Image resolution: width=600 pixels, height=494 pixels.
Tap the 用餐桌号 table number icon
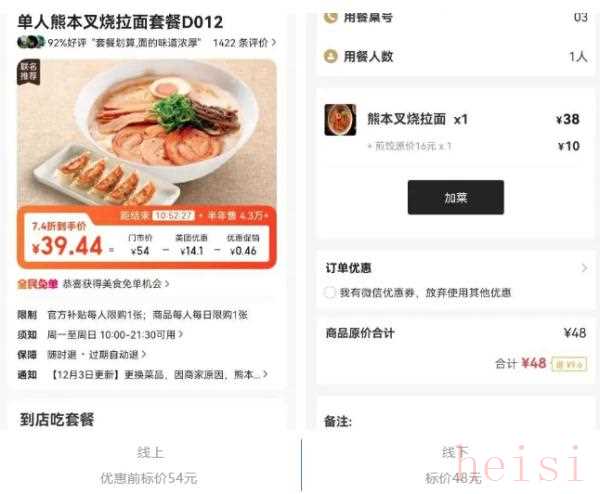click(331, 18)
